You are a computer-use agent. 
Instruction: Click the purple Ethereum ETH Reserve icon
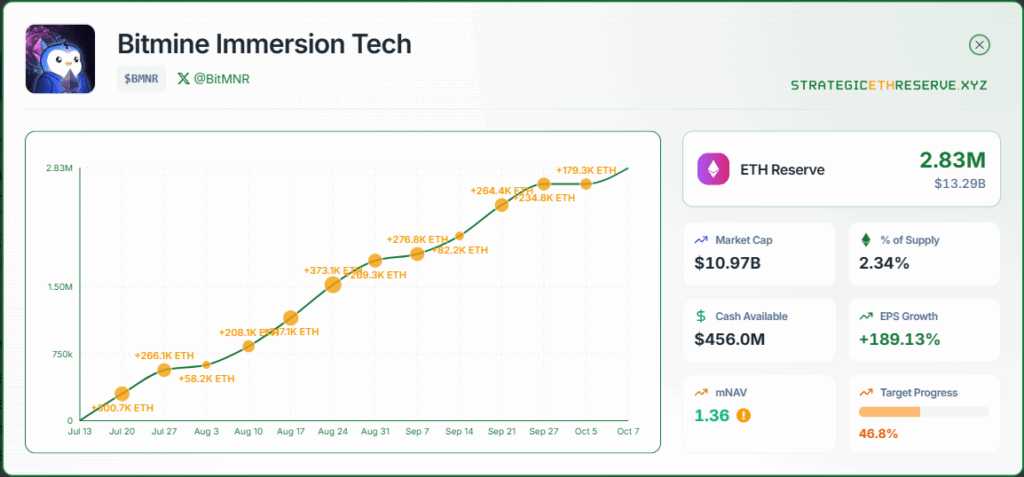click(714, 169)
